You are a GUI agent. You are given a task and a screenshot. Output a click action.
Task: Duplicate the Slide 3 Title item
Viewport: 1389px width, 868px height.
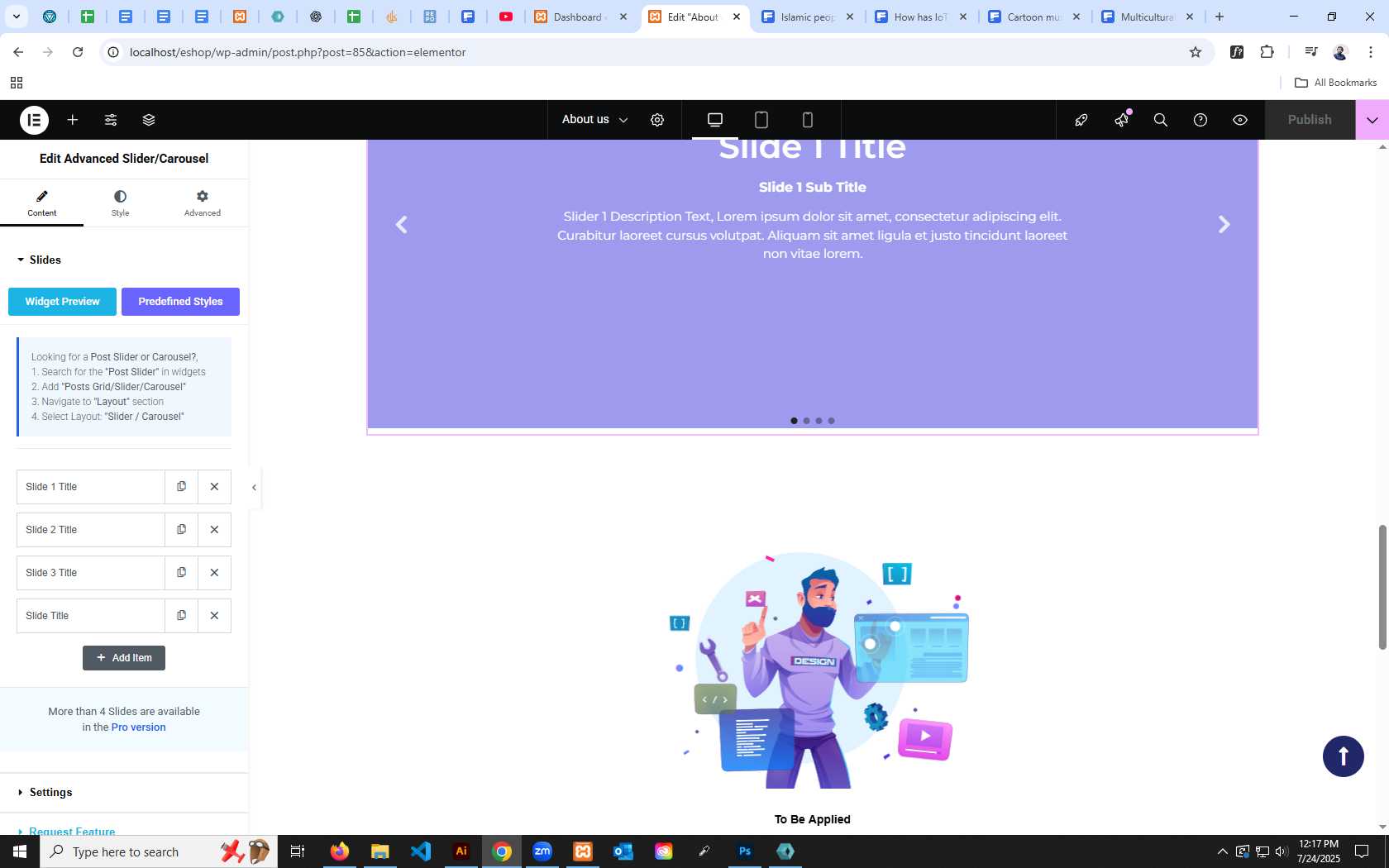[181, 573]
